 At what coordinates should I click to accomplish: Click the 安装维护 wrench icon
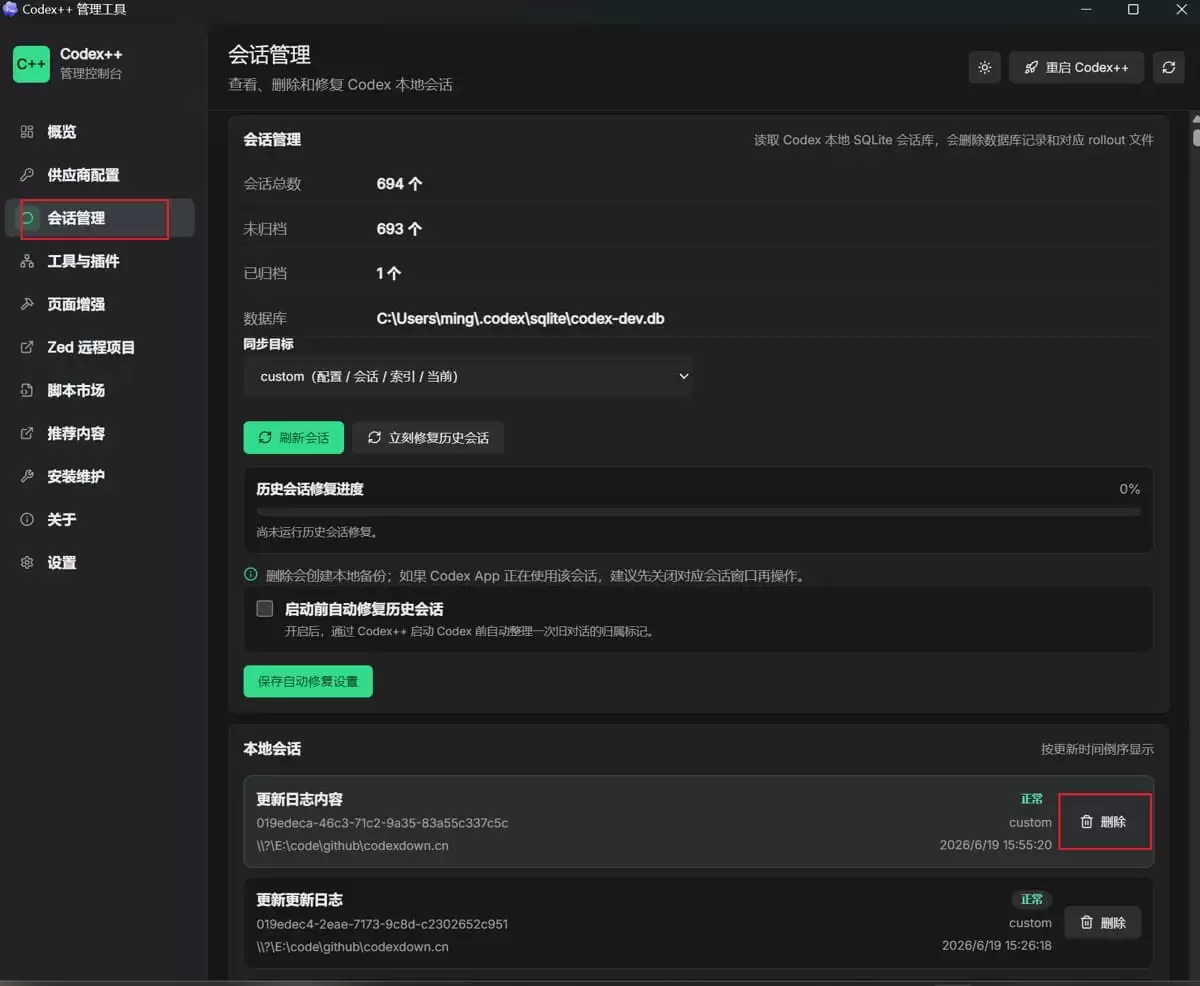(x=27, y=476)
